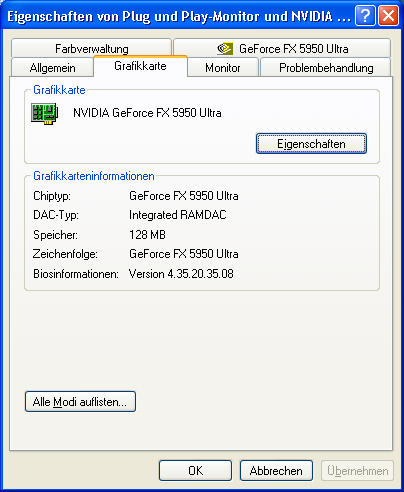Click the Eigenschaften button
The height and width of the screenshot is (492, 404).
point(311,144)
